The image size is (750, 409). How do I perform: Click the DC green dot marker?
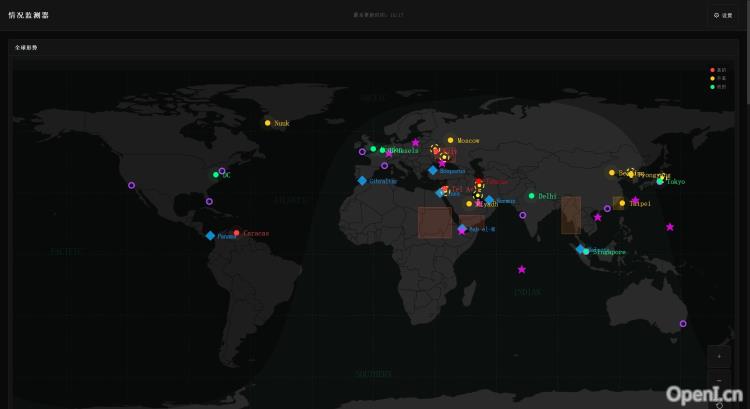click(216, 175)
